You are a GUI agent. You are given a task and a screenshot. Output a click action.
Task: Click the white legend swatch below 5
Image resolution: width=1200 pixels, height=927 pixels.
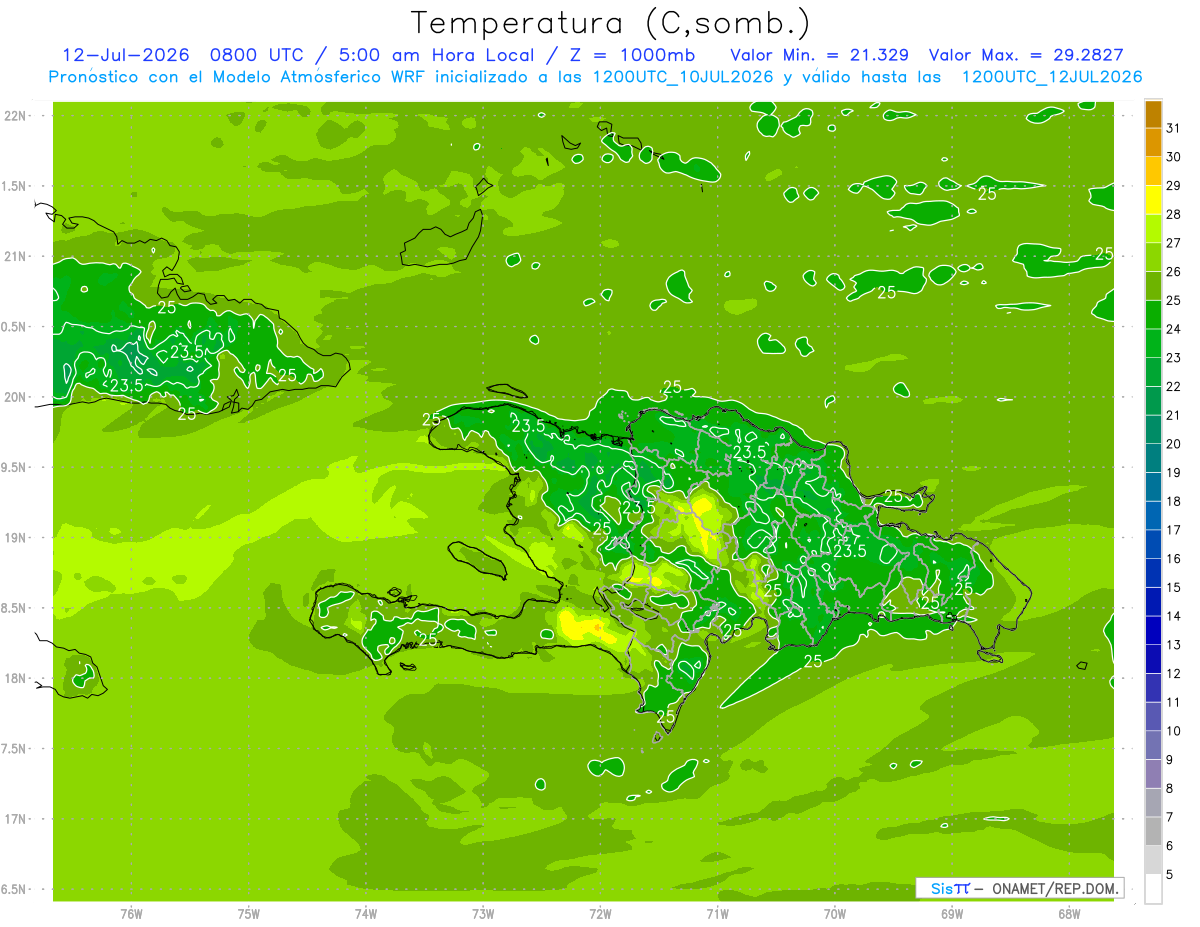tap(1153, 889)
